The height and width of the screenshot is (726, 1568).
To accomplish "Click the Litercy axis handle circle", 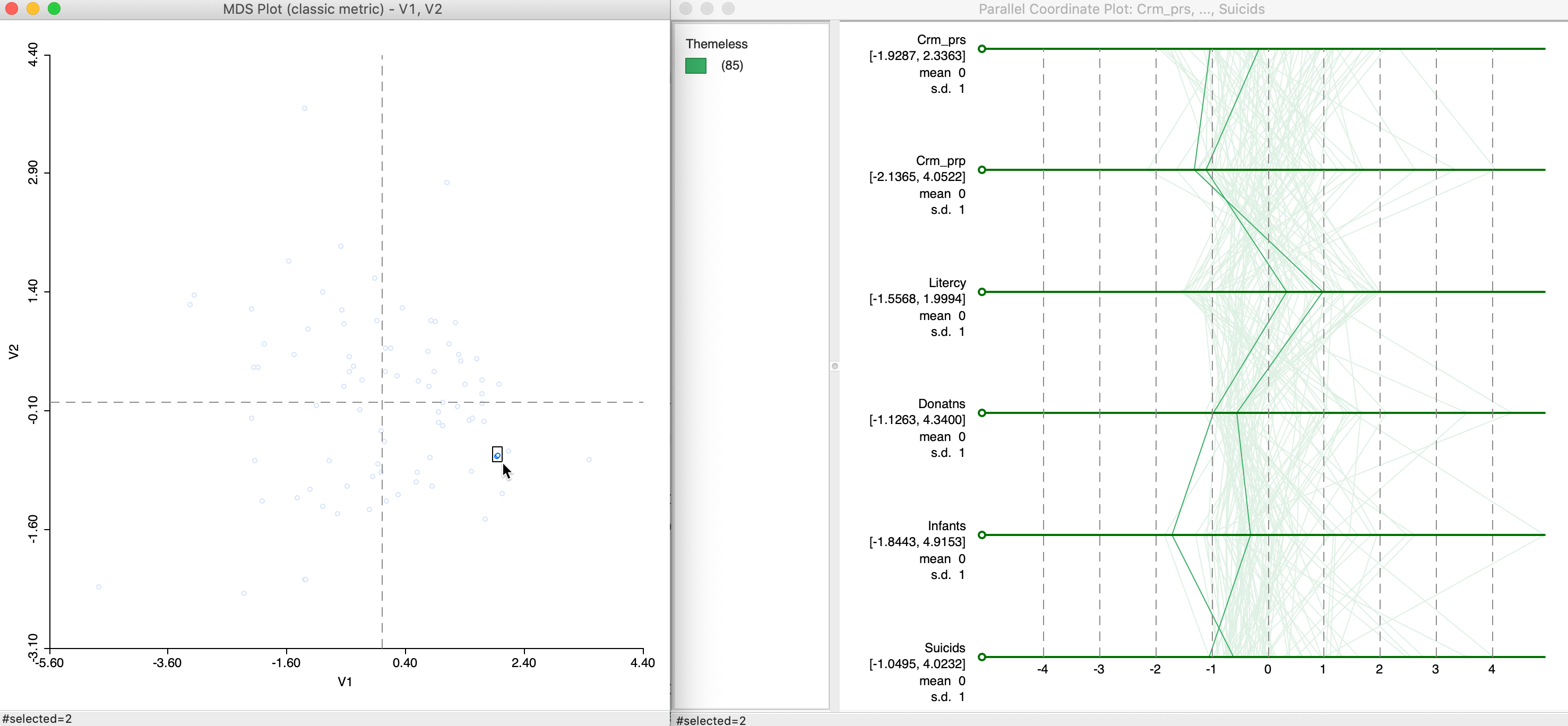I will click(x=982, y=292).
